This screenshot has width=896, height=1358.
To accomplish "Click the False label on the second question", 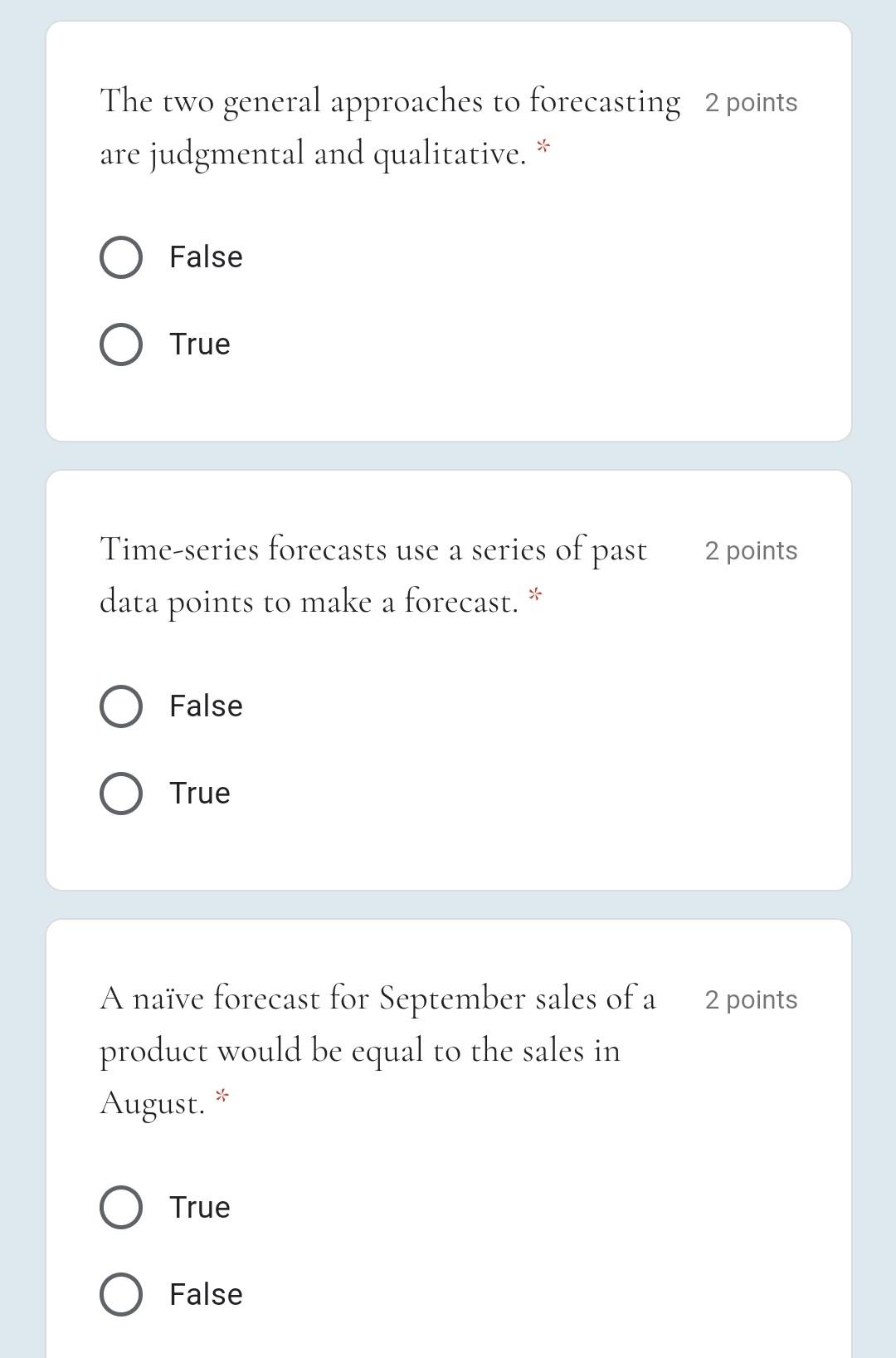I will tap(204, 706).
